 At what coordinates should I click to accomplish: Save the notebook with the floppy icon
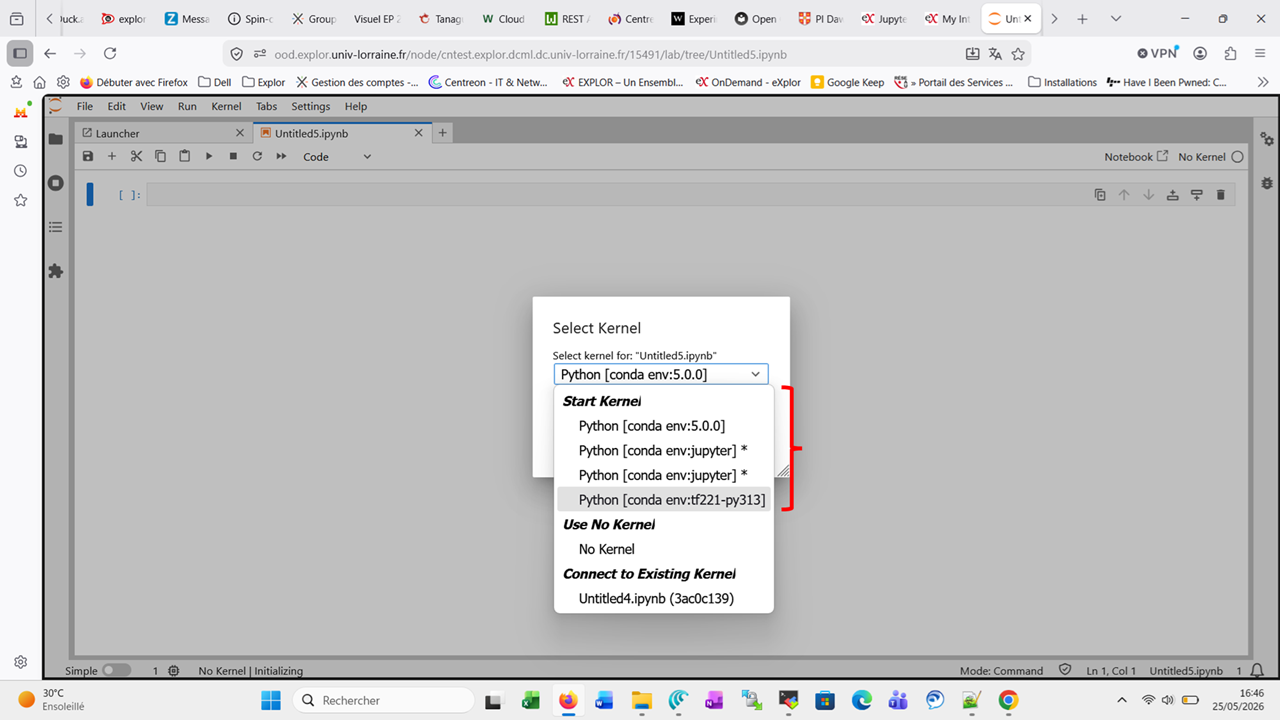pyautogui.click(x=88, y=156)
